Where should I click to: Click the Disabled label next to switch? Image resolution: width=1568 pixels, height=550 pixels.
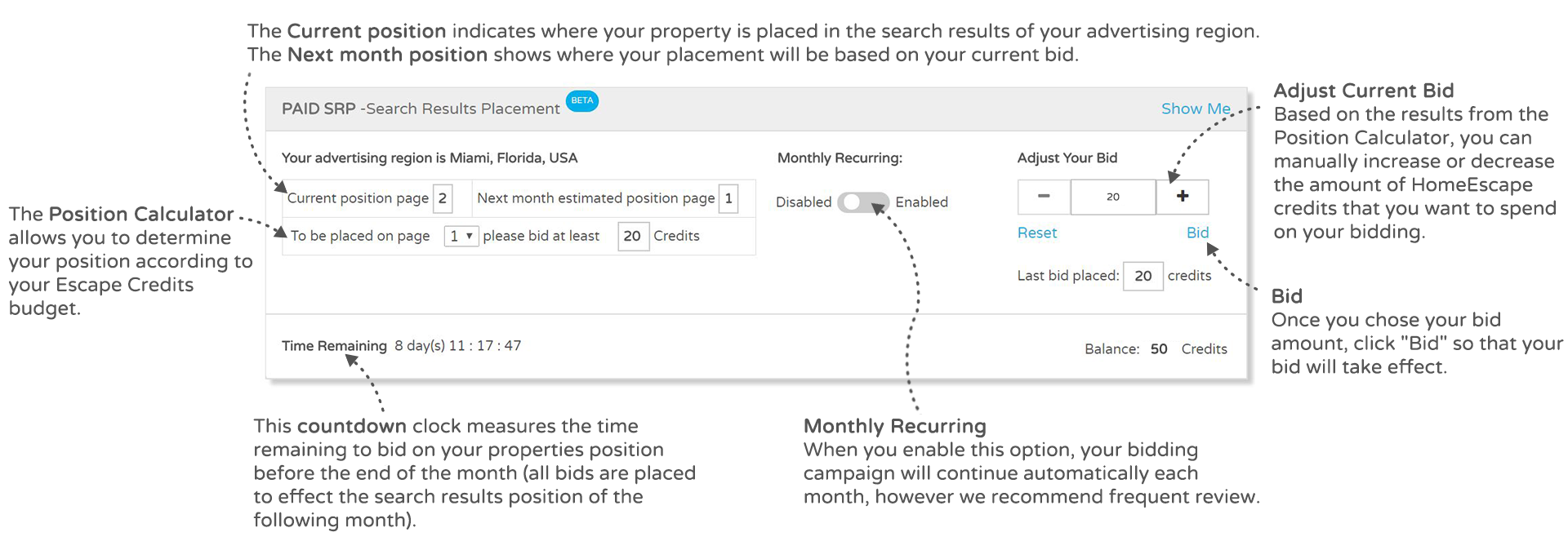(x=804, y=202)
